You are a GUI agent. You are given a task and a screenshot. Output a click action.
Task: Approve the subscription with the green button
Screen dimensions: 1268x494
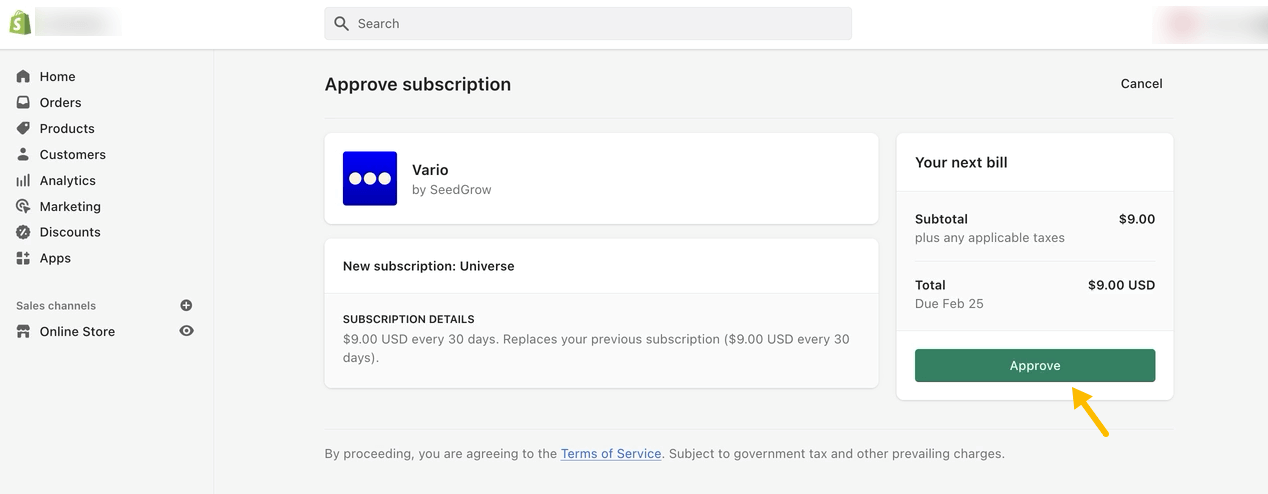pos(1035,365)
